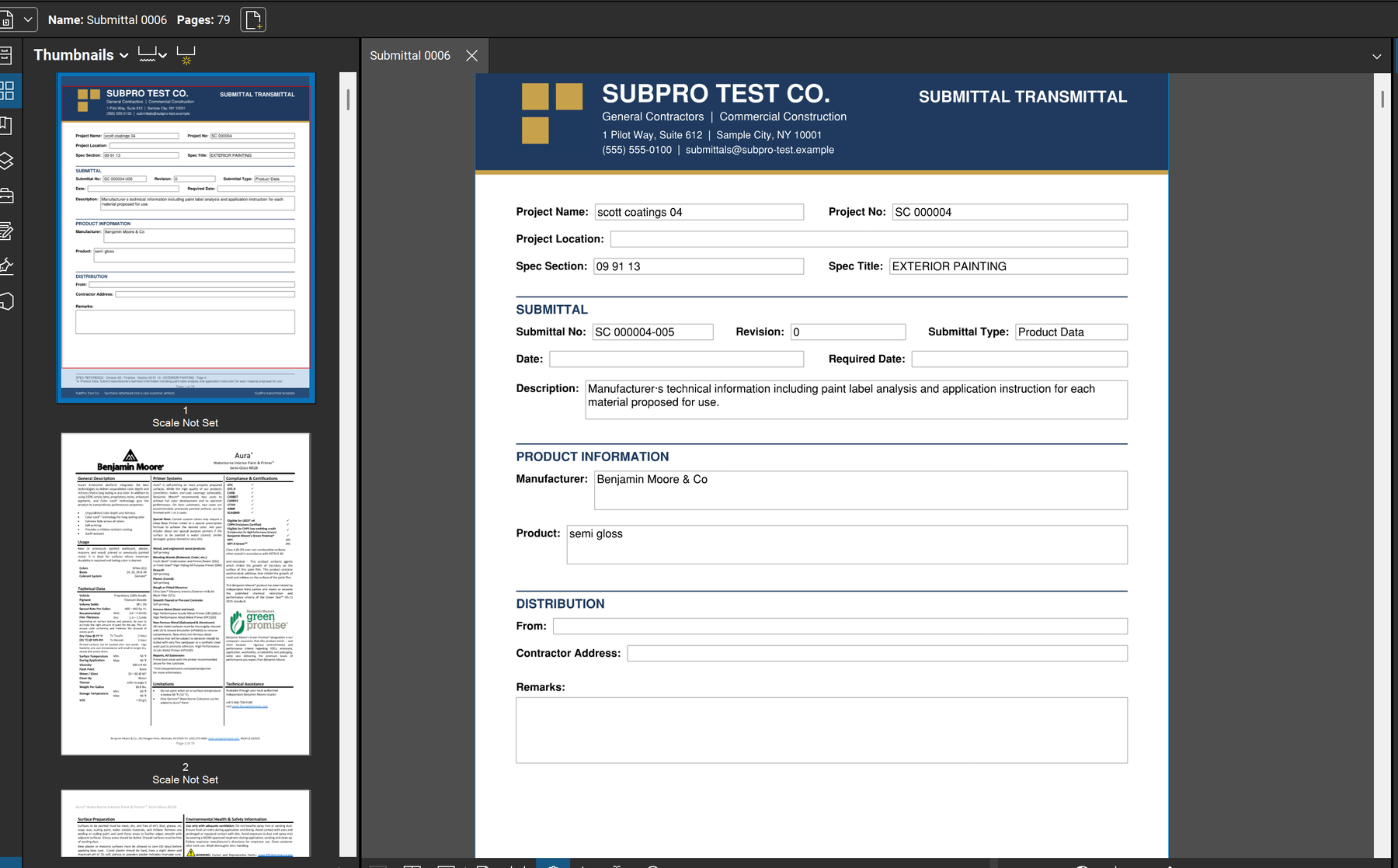Click the Manufacturer field
Viewport: 1398px width, 868px height.
pos(861,491)
